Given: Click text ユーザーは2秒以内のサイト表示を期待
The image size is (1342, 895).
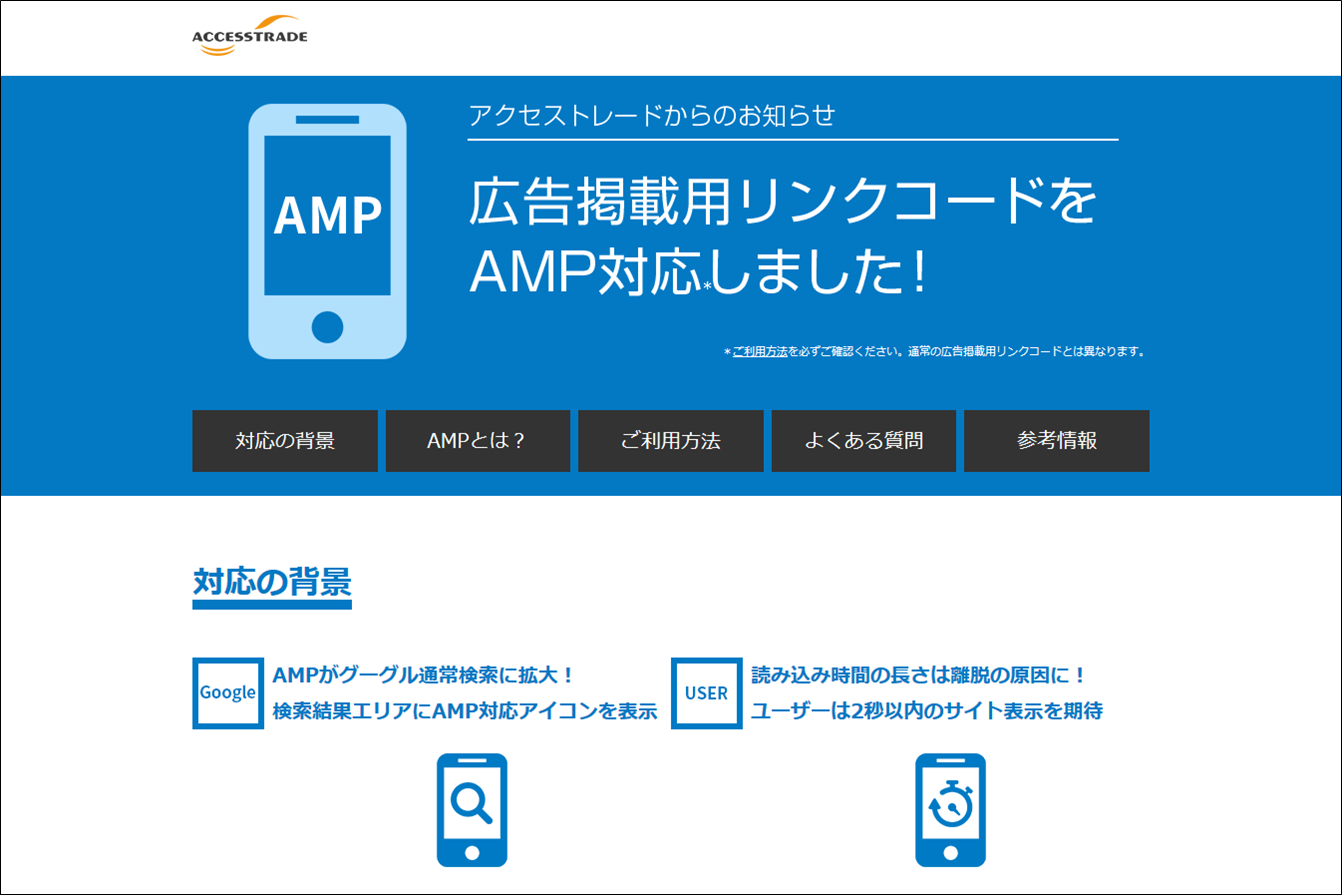Looking at the screenshot, I should [x=927, y=712].
